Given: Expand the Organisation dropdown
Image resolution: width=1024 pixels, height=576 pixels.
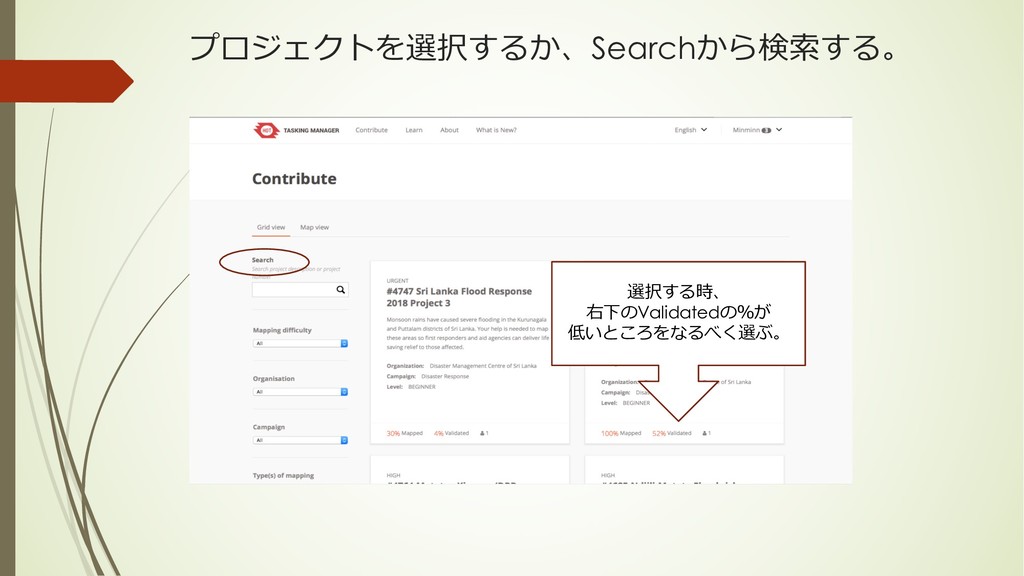Looking at the screenshot, I should pyautogui.click(x=300, y=392).
